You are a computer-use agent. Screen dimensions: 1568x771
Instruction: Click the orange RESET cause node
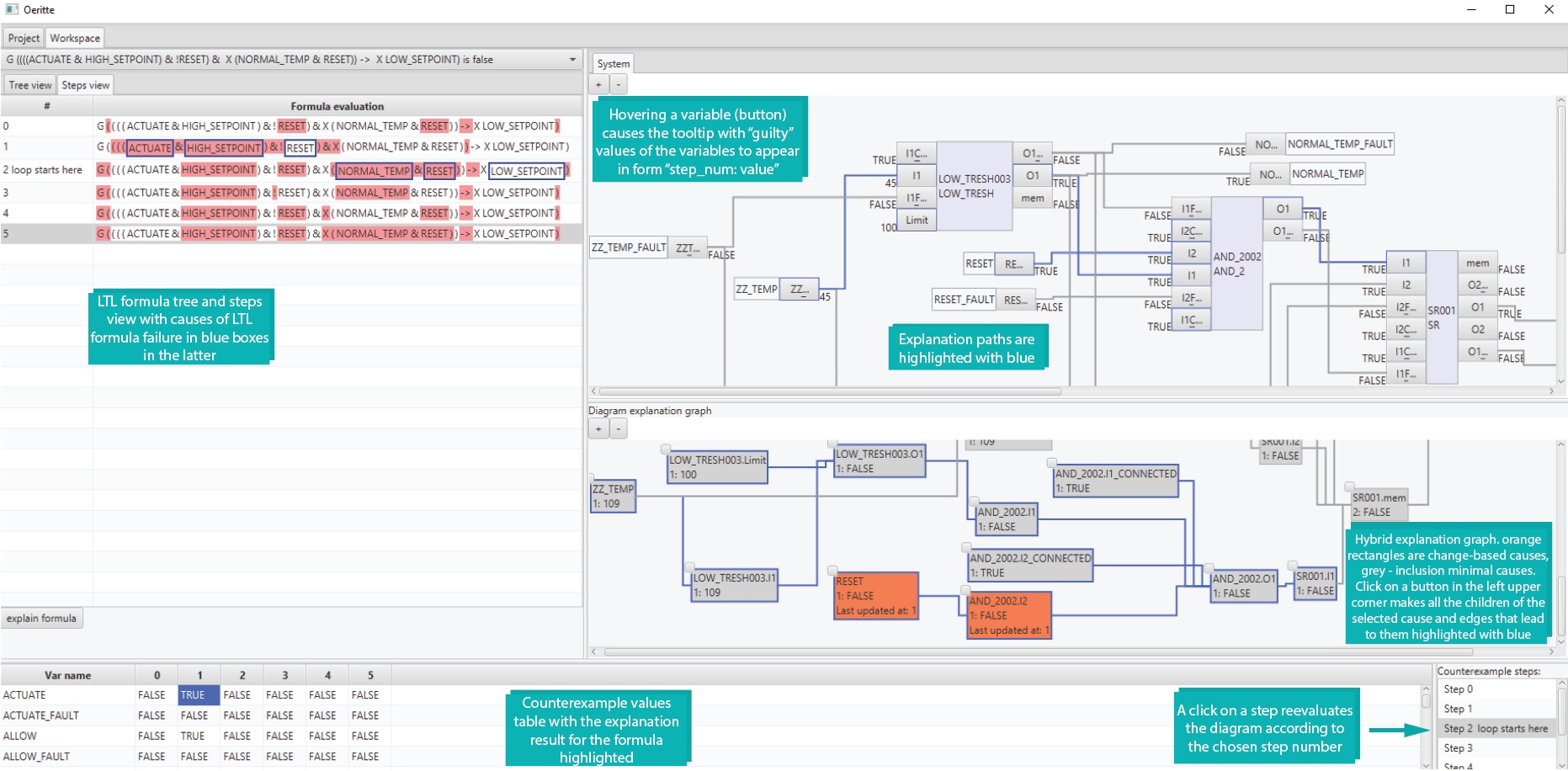875,596
